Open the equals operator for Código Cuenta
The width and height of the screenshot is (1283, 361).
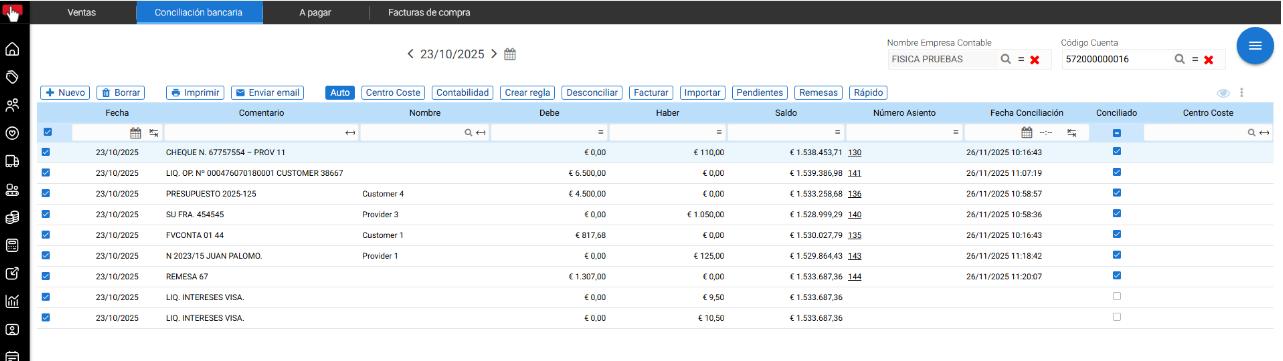[1194, 60]
